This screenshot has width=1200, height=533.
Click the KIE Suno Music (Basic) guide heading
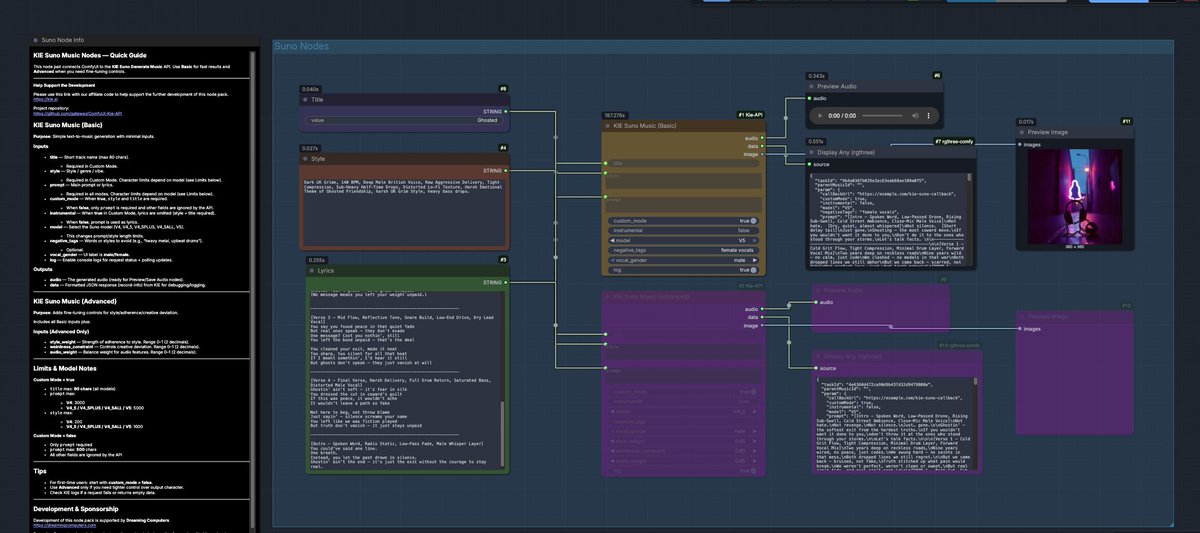[x=69, y=125]
